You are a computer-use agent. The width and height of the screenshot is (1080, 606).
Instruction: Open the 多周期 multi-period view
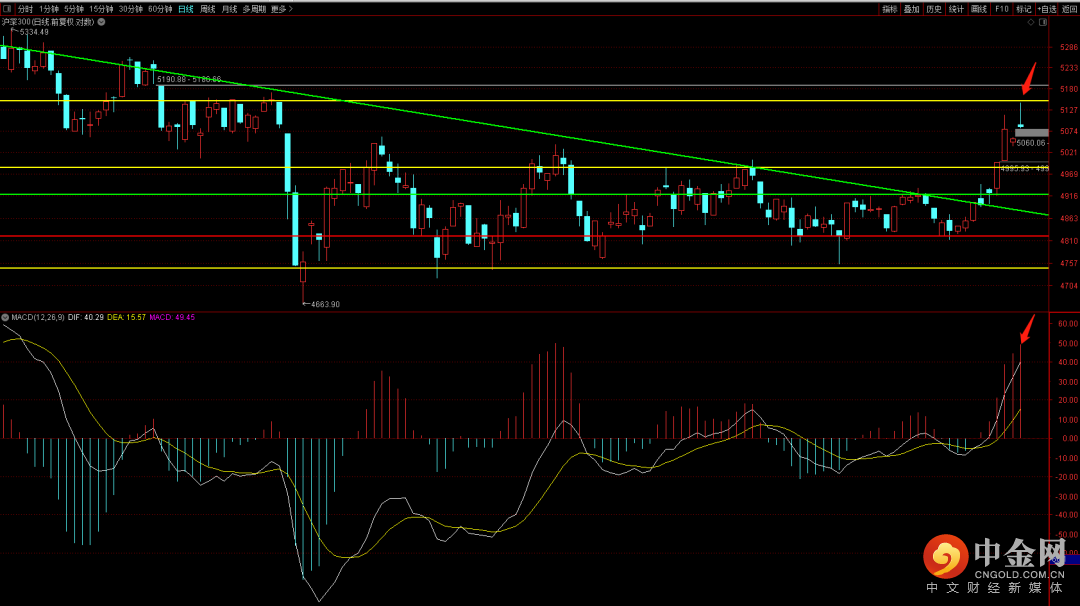point(254,9)
